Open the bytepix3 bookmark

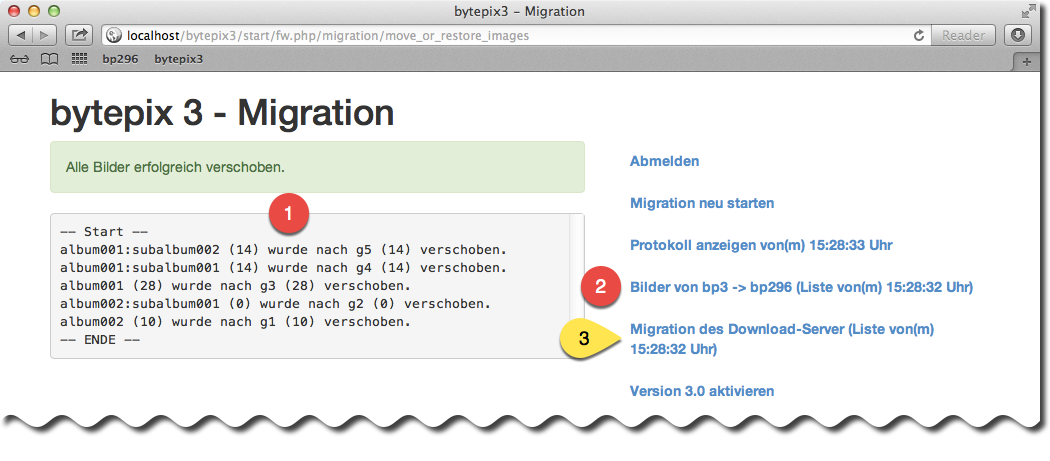coord(178,59)
